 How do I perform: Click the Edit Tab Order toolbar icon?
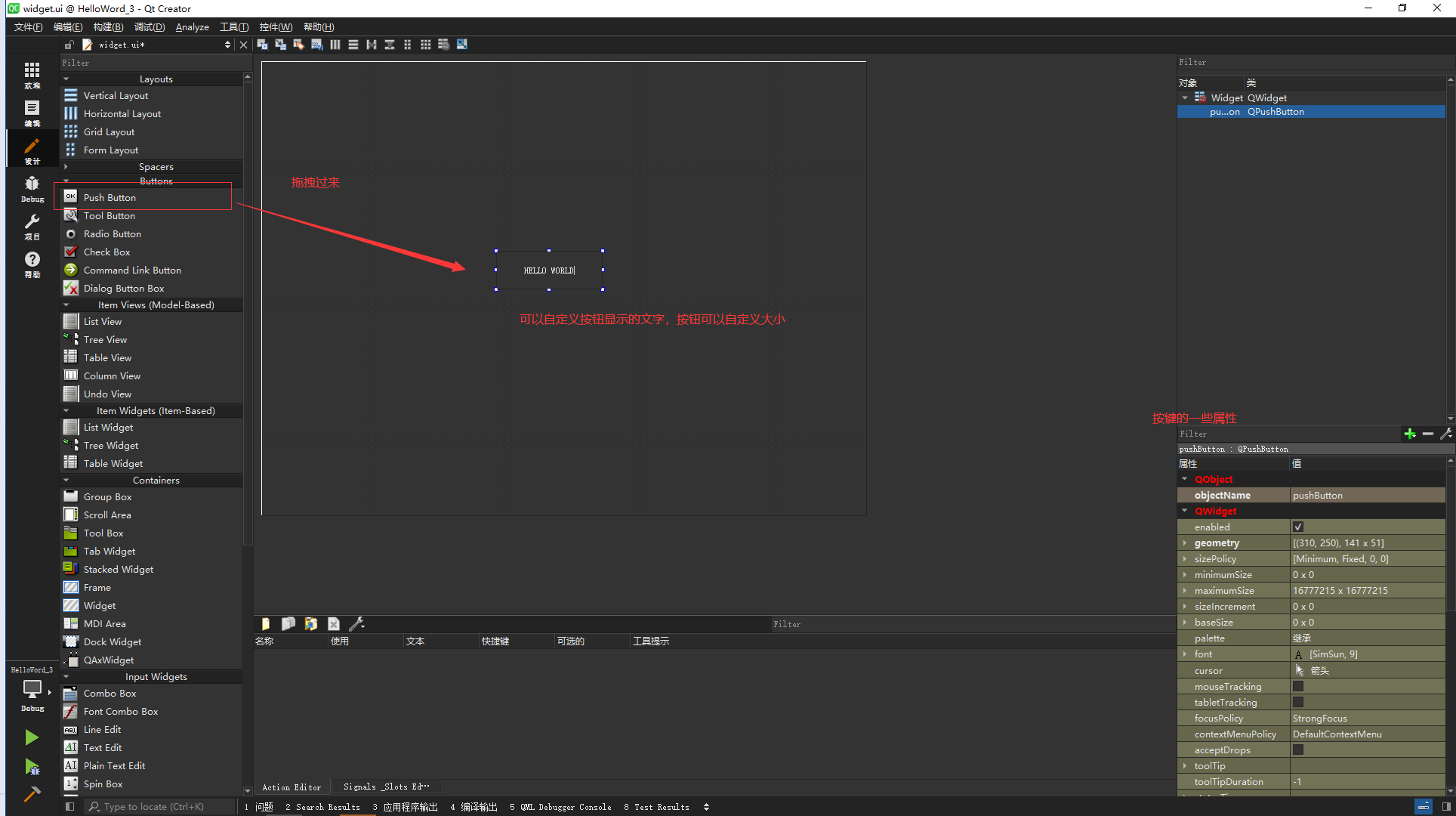click(x=316, y=45)
